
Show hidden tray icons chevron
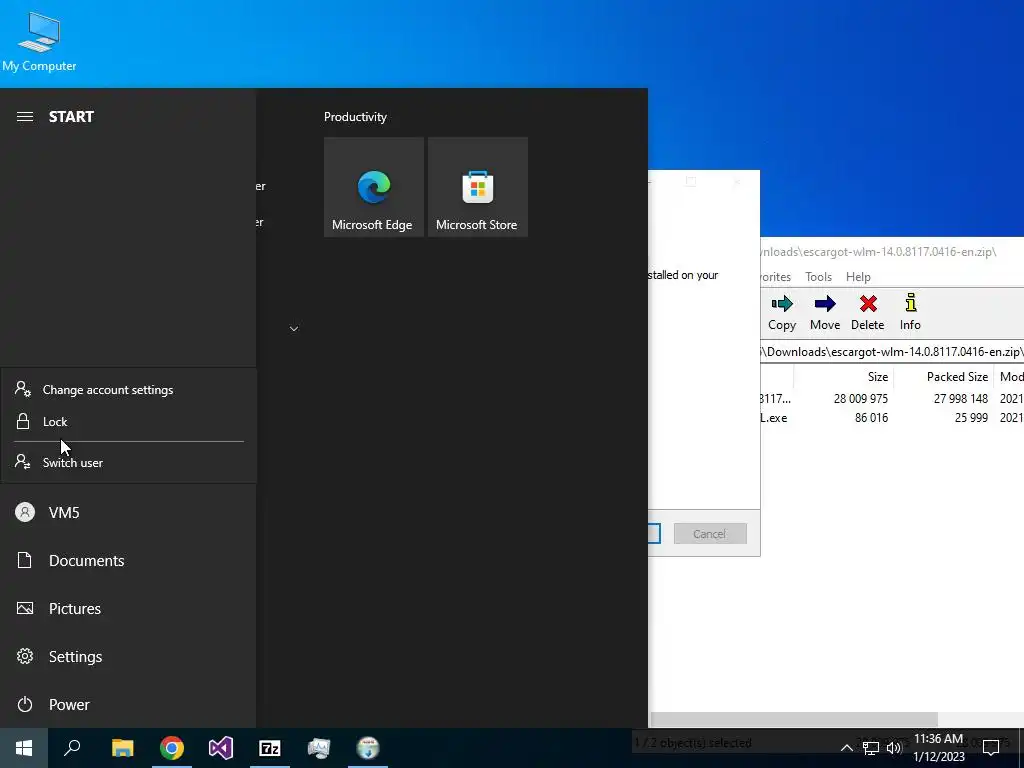tap(846, 748)
